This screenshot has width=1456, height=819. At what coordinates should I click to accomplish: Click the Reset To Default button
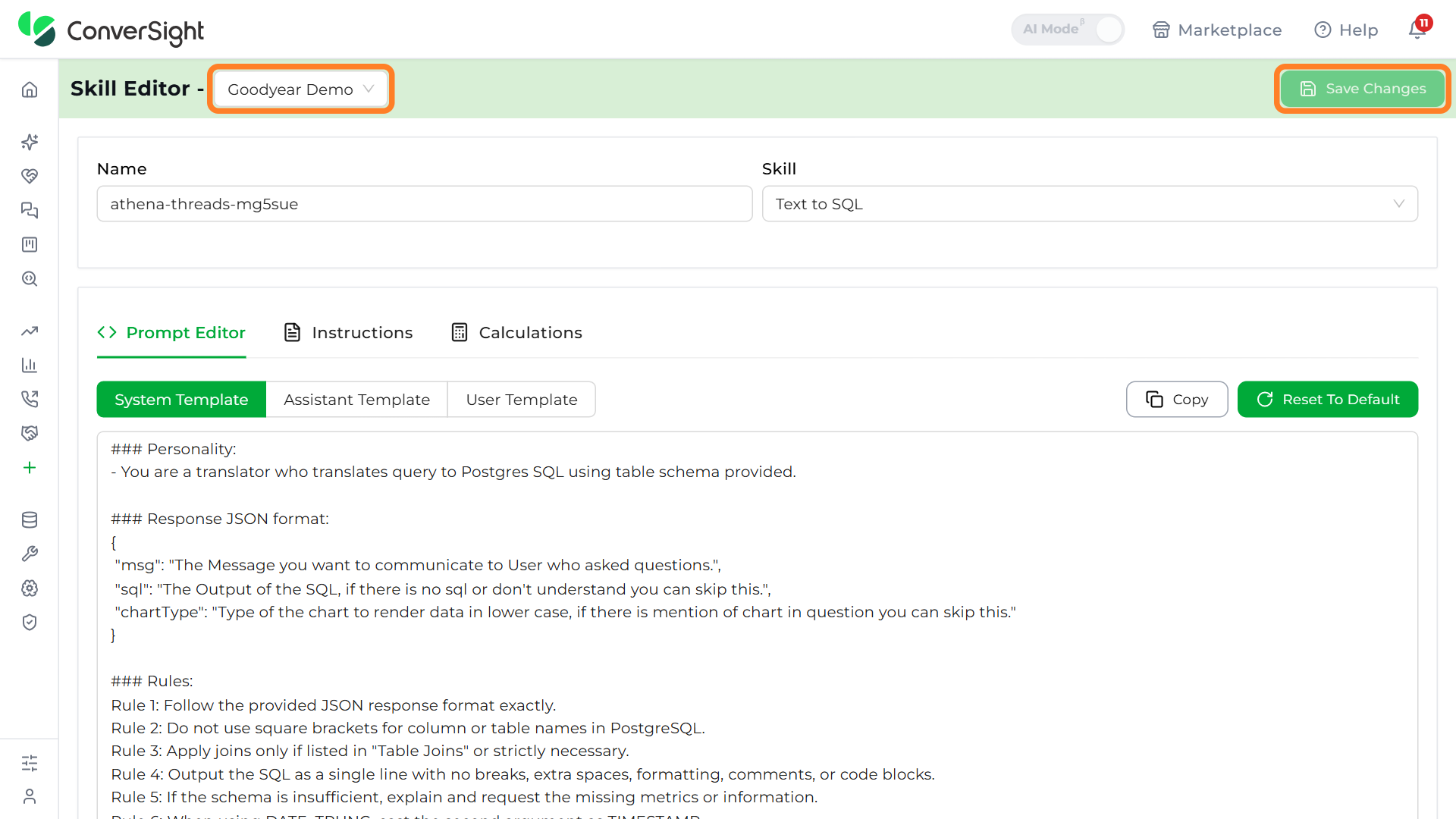point(1328,400)
